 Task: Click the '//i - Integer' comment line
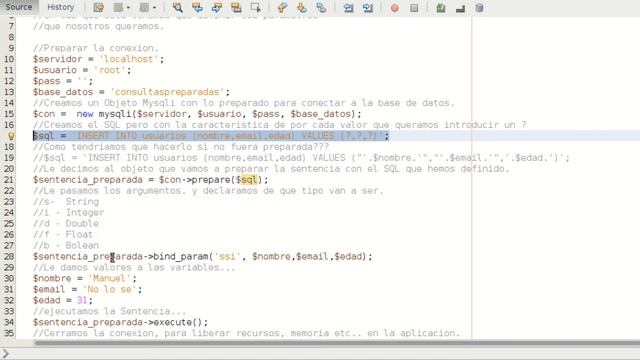coord(69,213)
